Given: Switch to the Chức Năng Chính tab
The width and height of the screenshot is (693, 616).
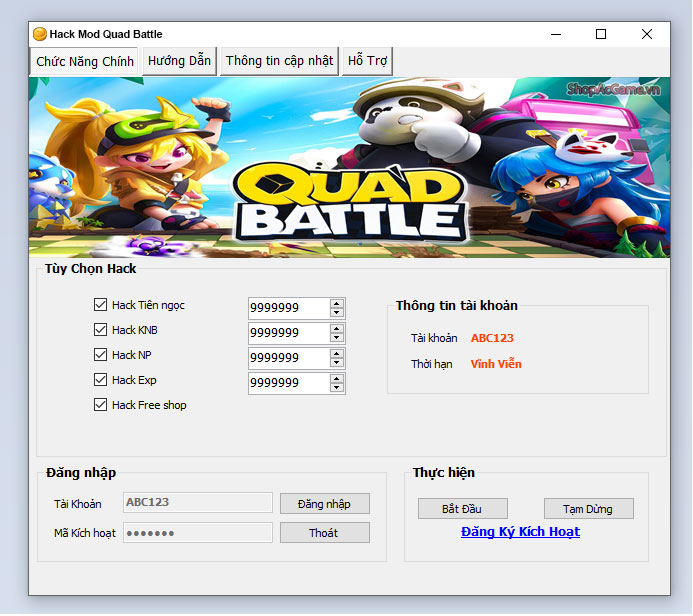Looking at the screenshot, I should tap(84, 61).
